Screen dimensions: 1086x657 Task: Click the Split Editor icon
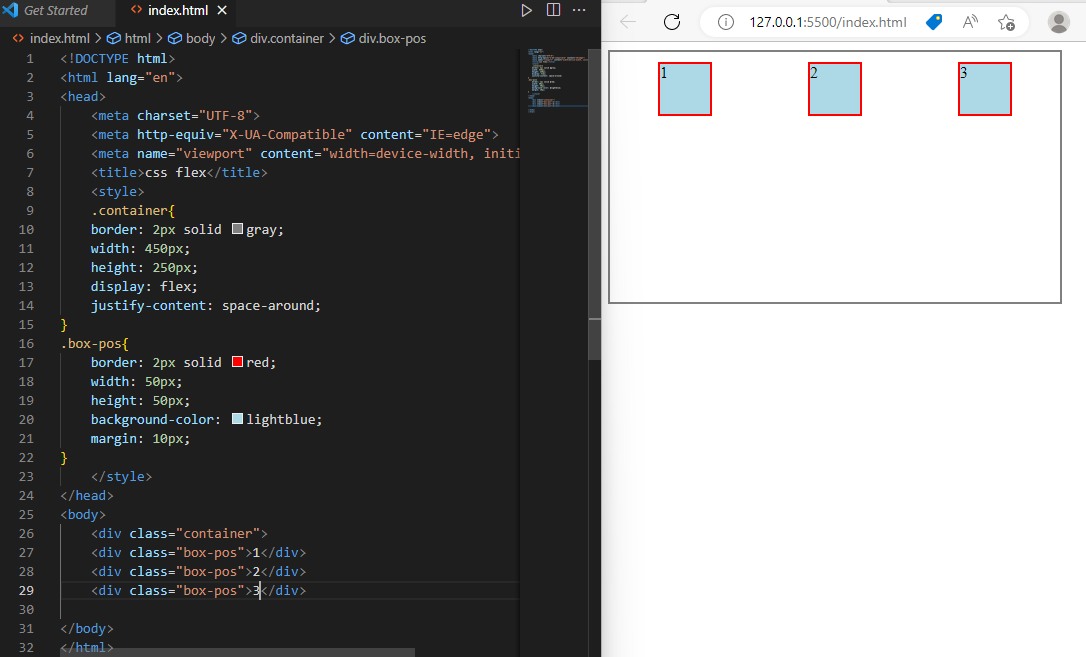tap(553, 10)
